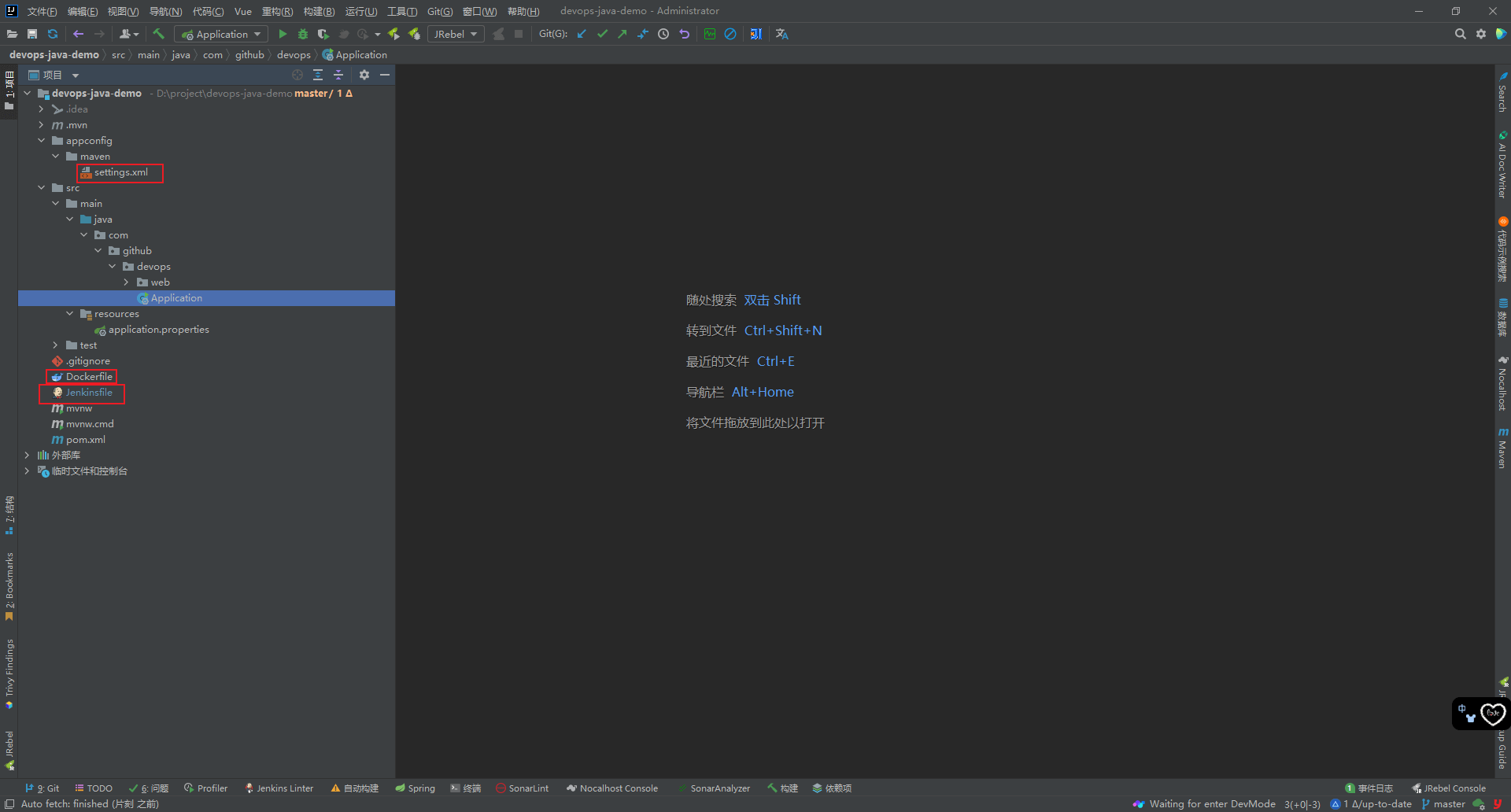
Task: Expand the web package
Action: point(126,282)
